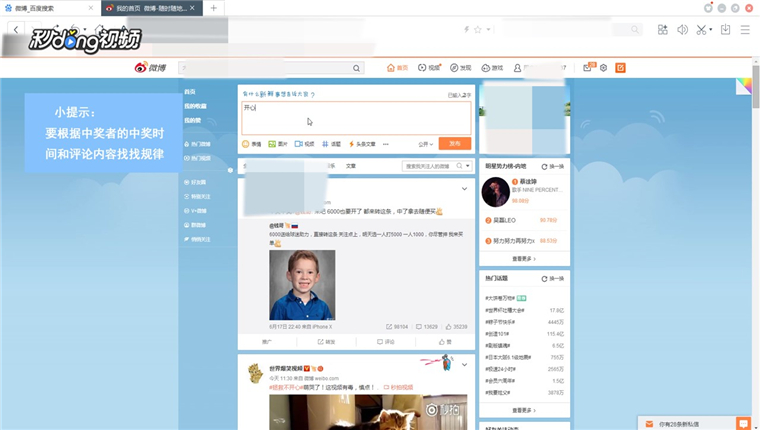Insert an emoji with the 表情 button
760x430 pixels.
pyautogui.click(x=252, y=144)
